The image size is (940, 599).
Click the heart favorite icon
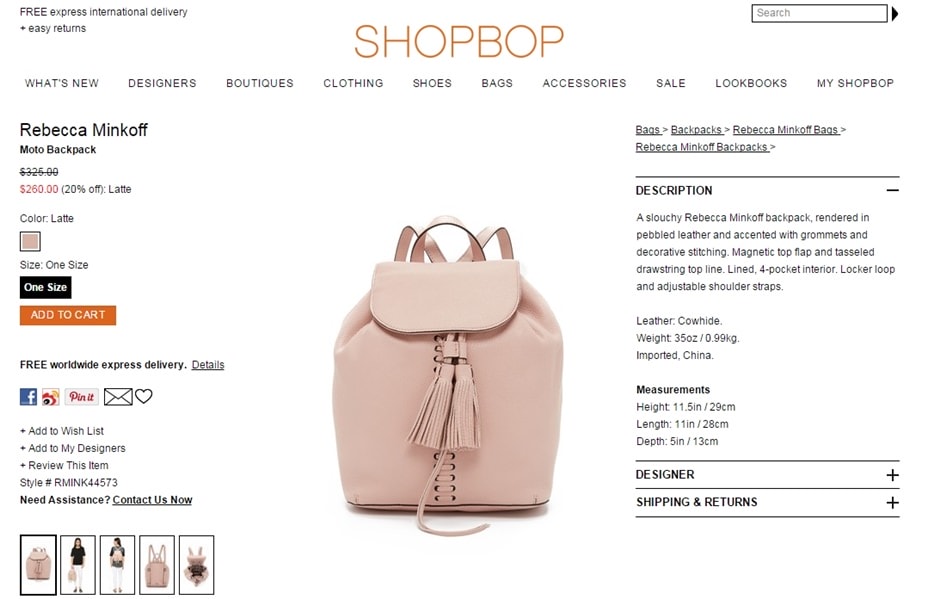[144, 396]
